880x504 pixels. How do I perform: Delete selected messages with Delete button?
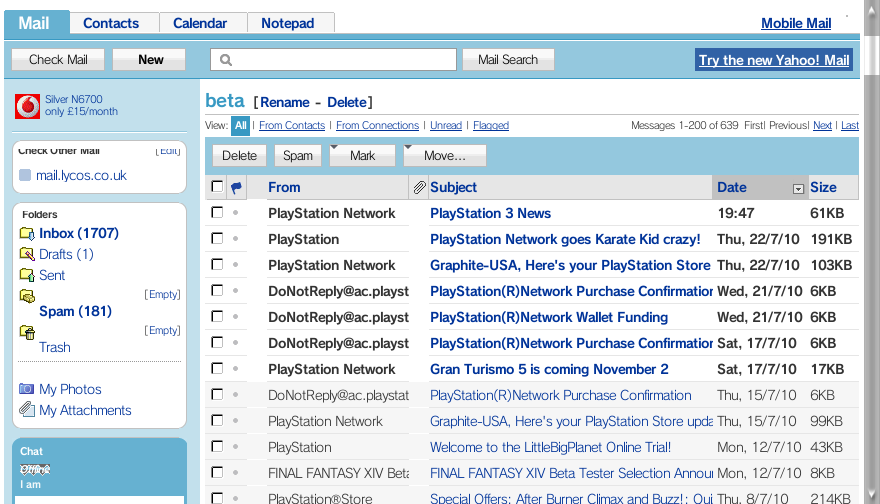tap(239, 155)
